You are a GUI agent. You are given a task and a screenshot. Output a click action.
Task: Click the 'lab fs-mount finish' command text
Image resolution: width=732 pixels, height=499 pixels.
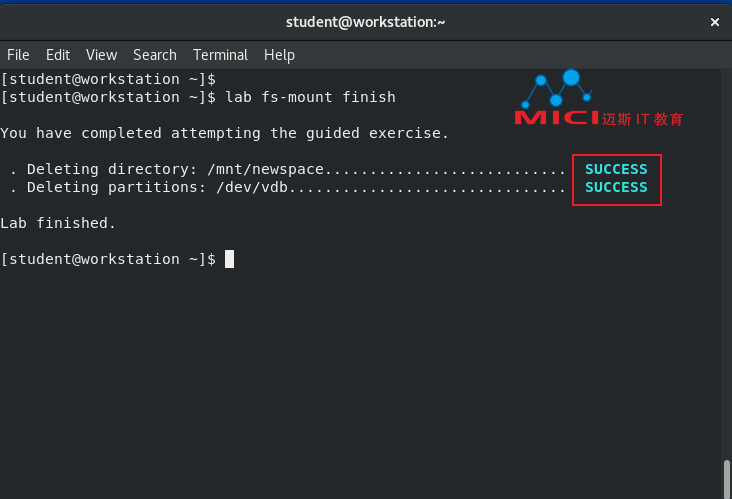310,97
